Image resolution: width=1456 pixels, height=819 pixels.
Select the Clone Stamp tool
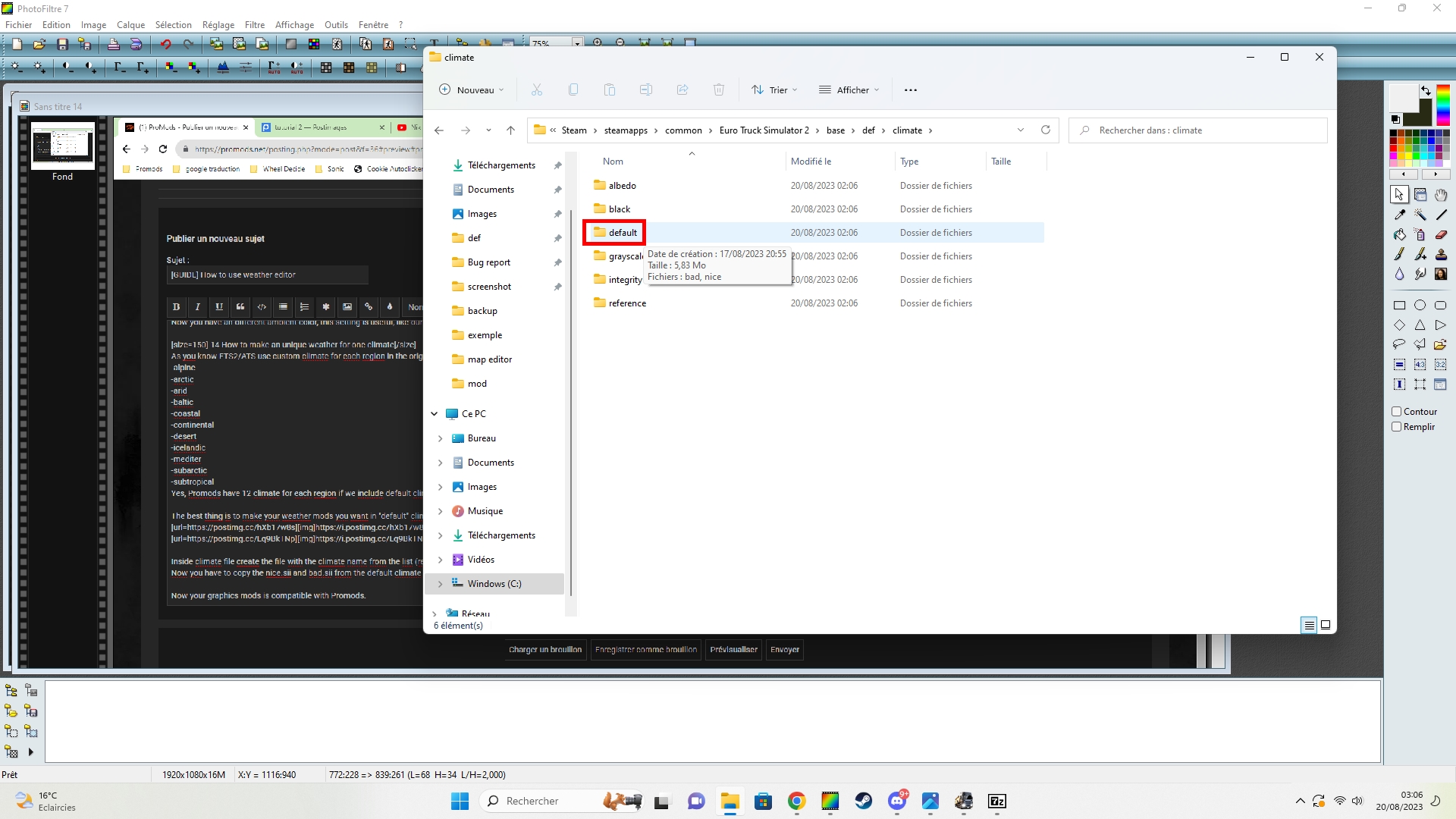[1441, 255]
